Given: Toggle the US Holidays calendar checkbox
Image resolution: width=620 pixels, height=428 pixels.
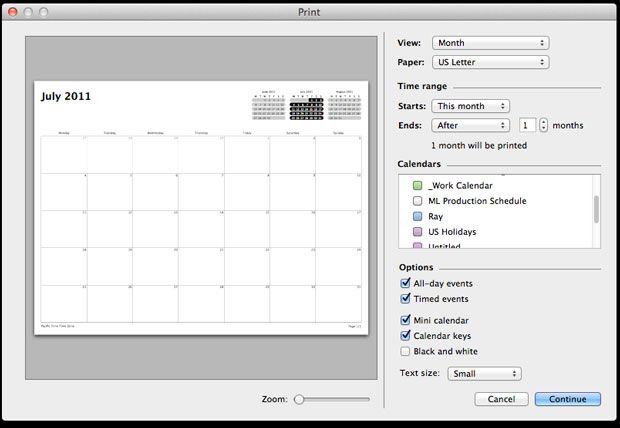Looking at the screenshot, I should click(x=418, y=232).
